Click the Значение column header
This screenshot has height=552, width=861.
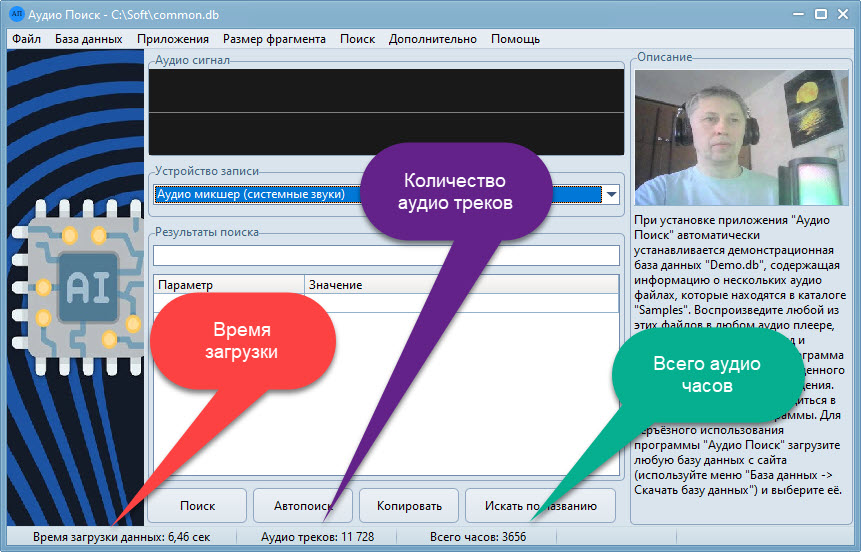coord(460,285)
